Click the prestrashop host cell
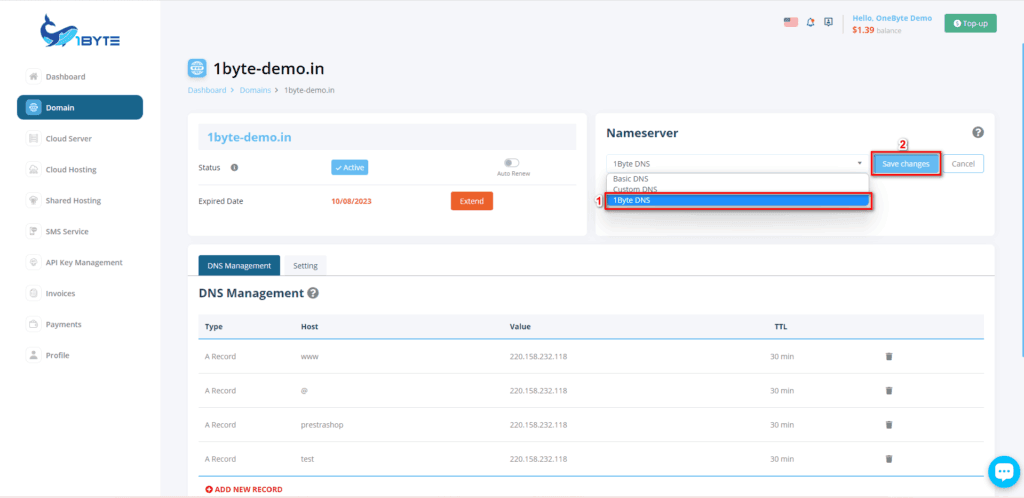This screenshot has width=1024, height=498. 322,424
